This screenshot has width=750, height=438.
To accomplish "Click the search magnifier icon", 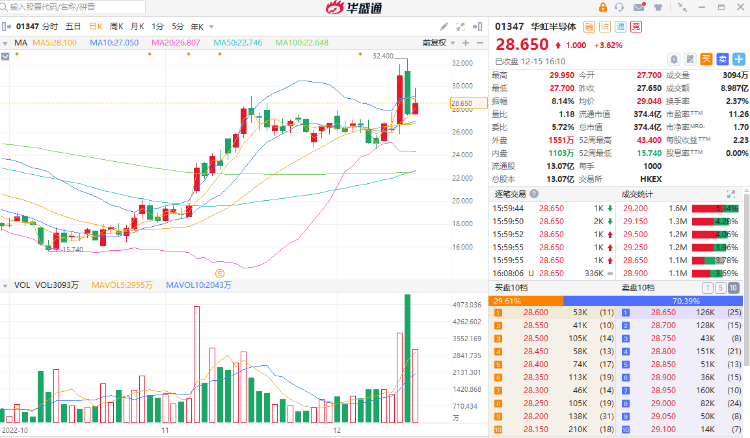I will point(4,7).
